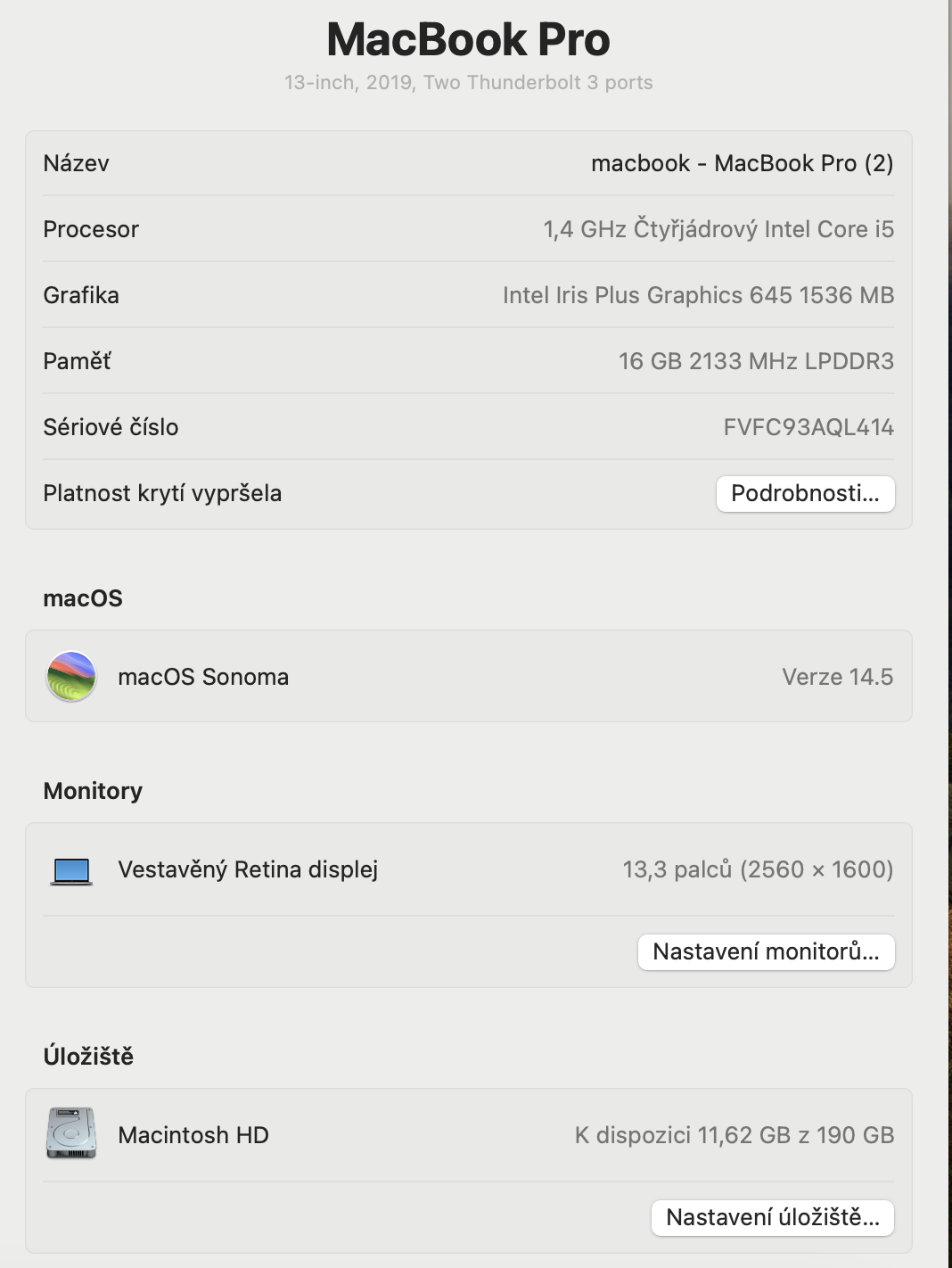Click the processor value 1,4 GHz Intel Core i5

pyautogui.click(x=718, y=229)
